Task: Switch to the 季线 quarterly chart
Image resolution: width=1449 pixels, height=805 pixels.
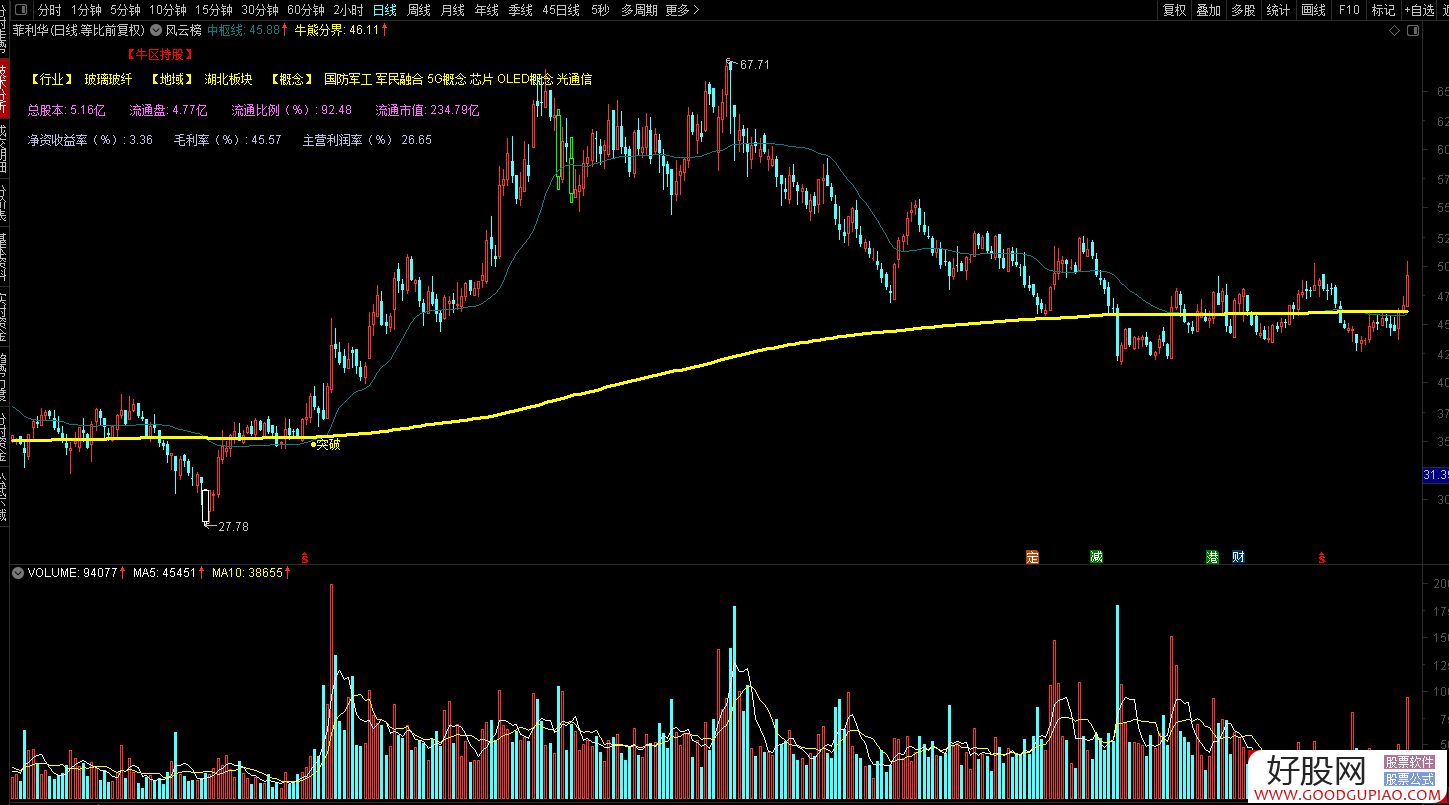Action: [x=521, y=10]
